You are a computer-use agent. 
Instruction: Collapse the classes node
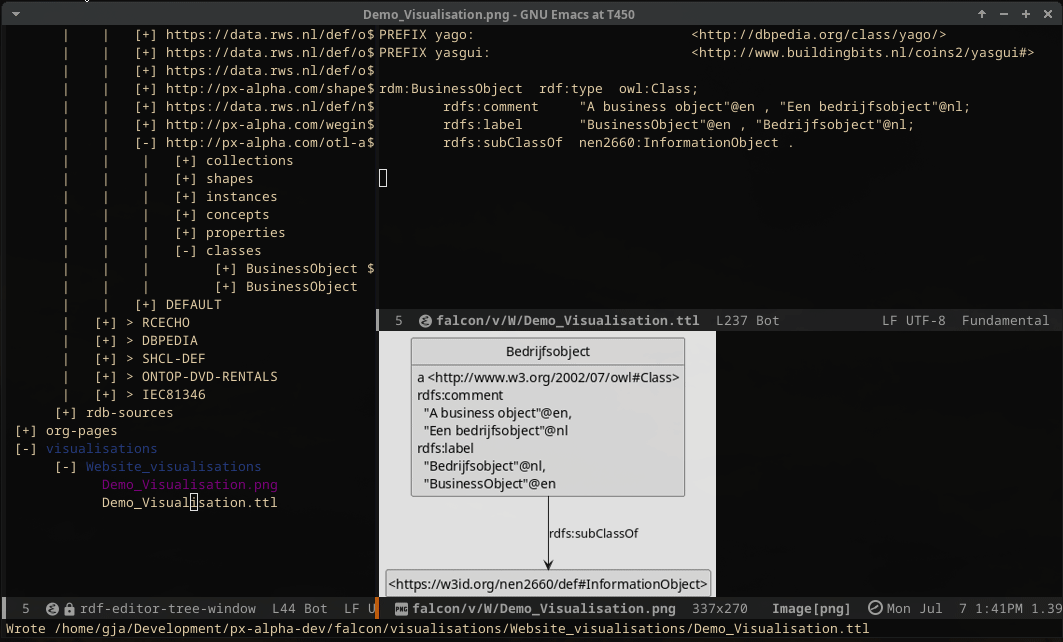tap(185, 251)
